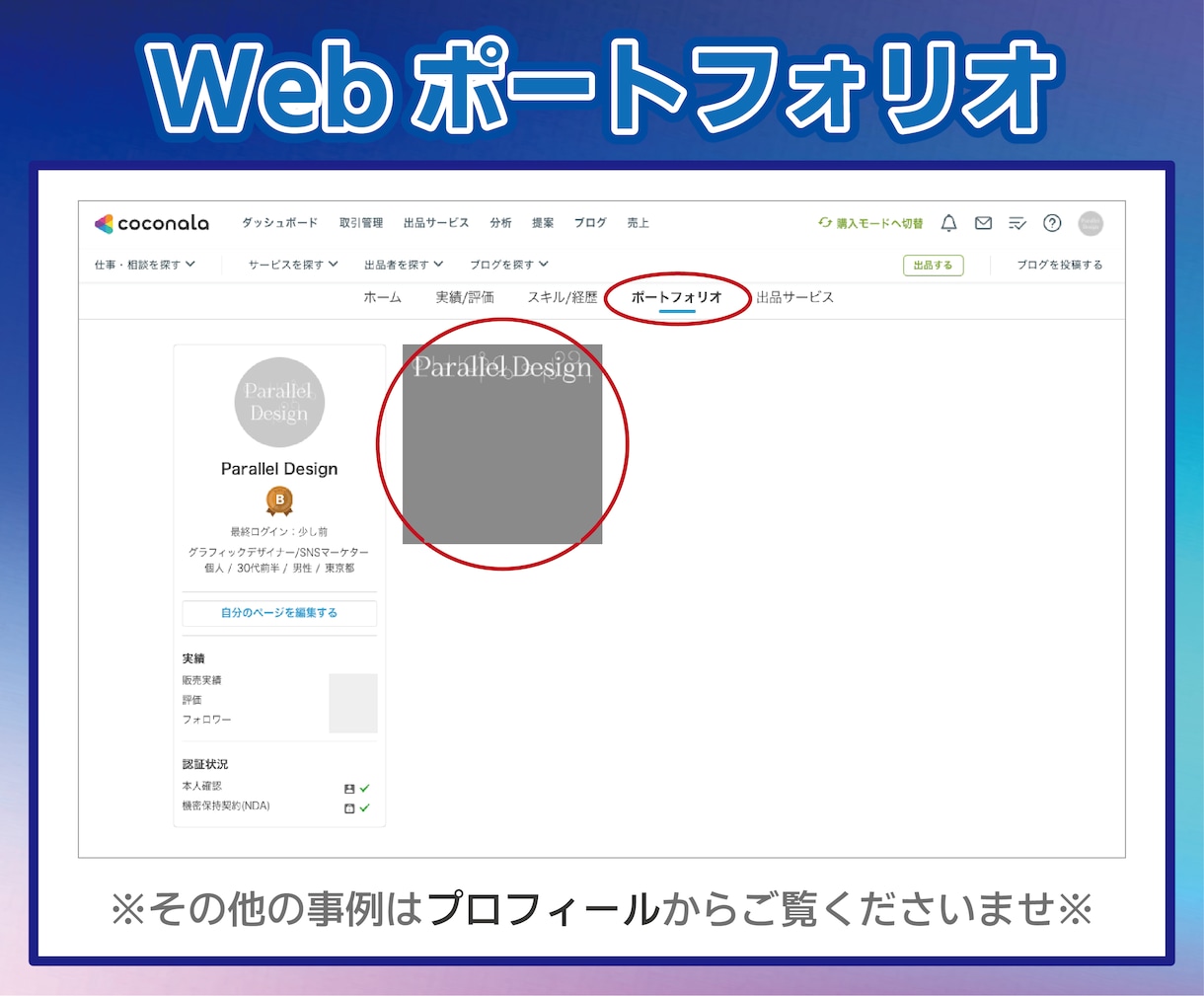This screenshot has width=1204, height=996.
Task: Click the 販売実績 row
Action: (279, 680)
